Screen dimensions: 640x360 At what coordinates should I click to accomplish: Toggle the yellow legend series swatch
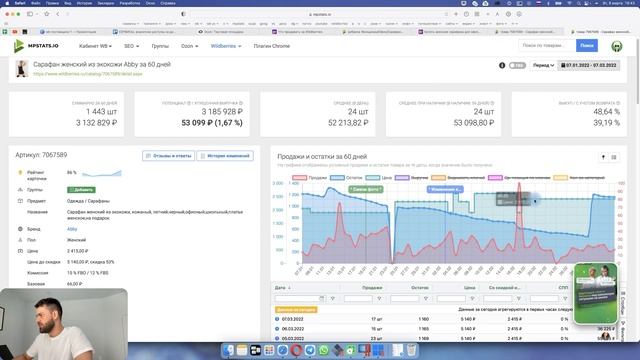click(560, 178)
